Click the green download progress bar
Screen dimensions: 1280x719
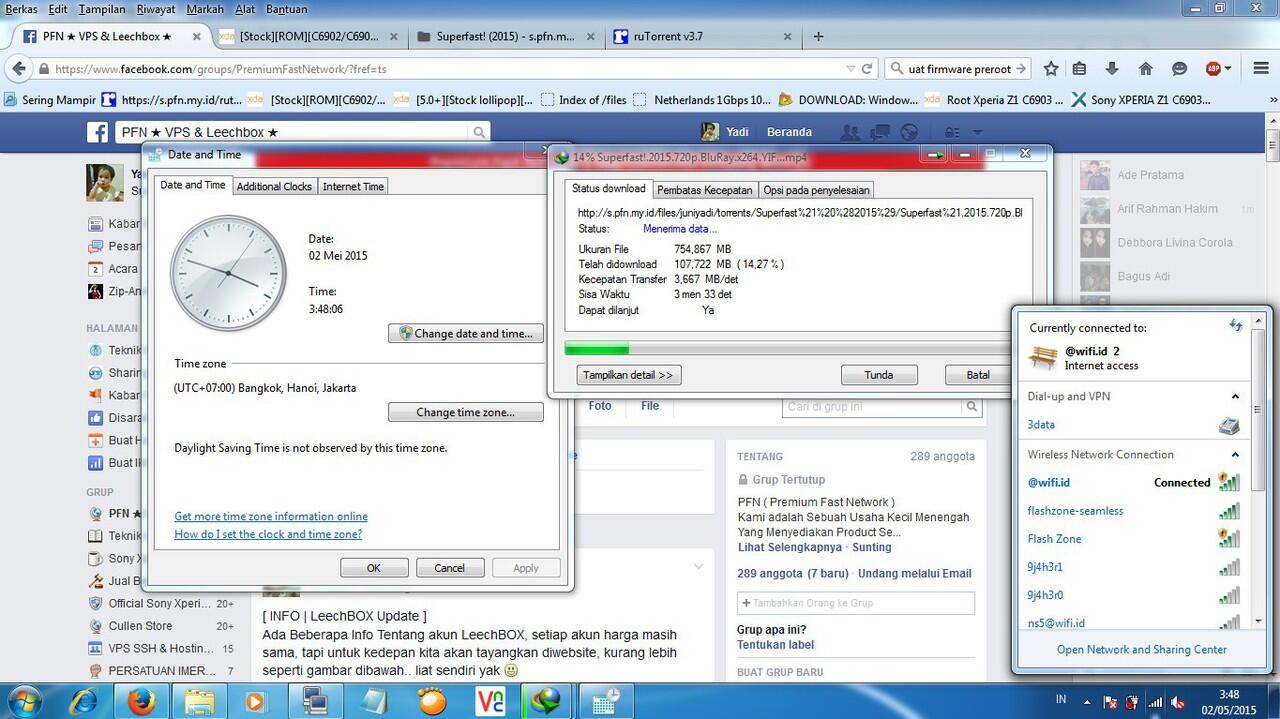pyautogui.click(x=597, y=349)
